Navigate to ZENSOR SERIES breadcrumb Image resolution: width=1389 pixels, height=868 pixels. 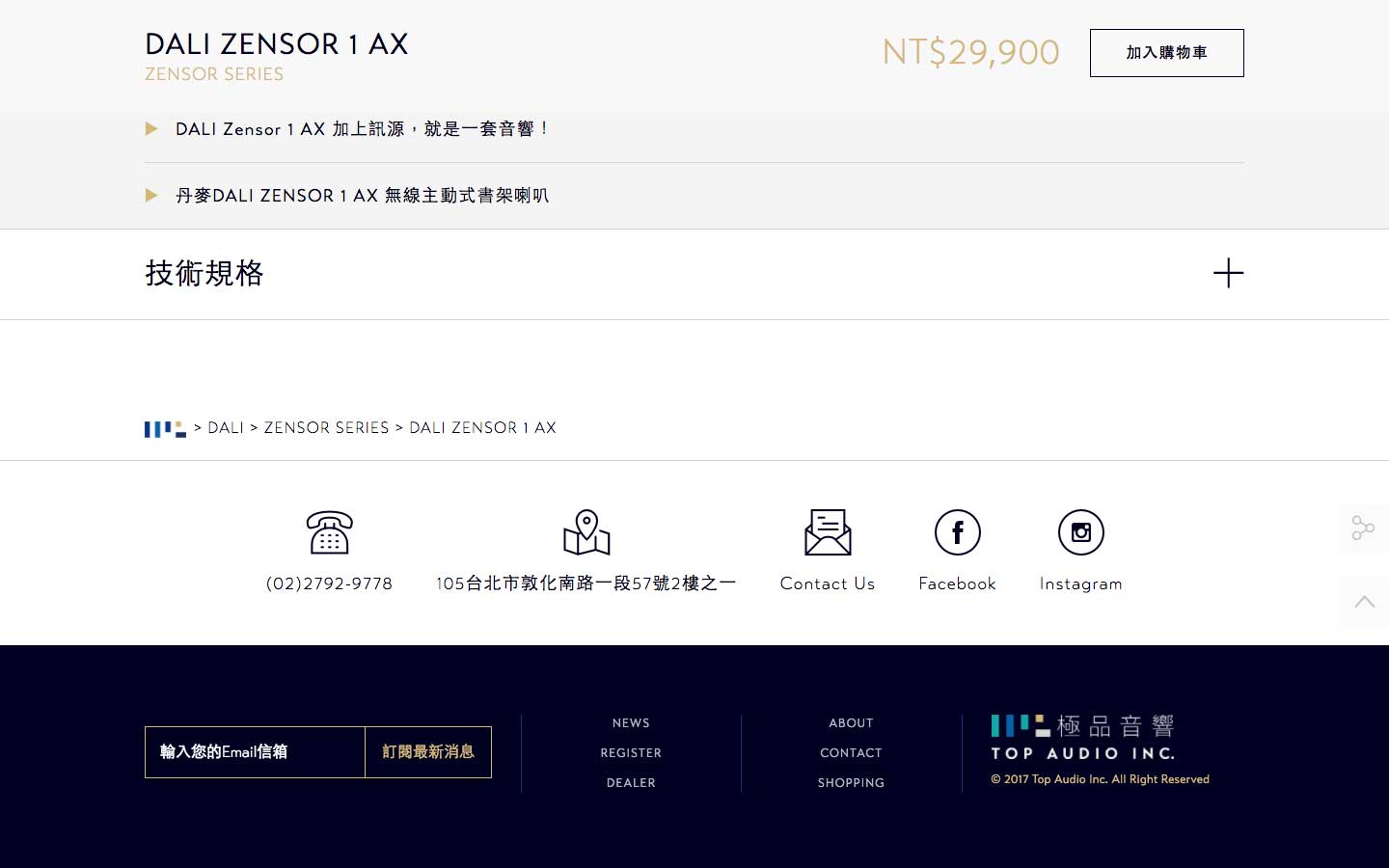point(326,428)
